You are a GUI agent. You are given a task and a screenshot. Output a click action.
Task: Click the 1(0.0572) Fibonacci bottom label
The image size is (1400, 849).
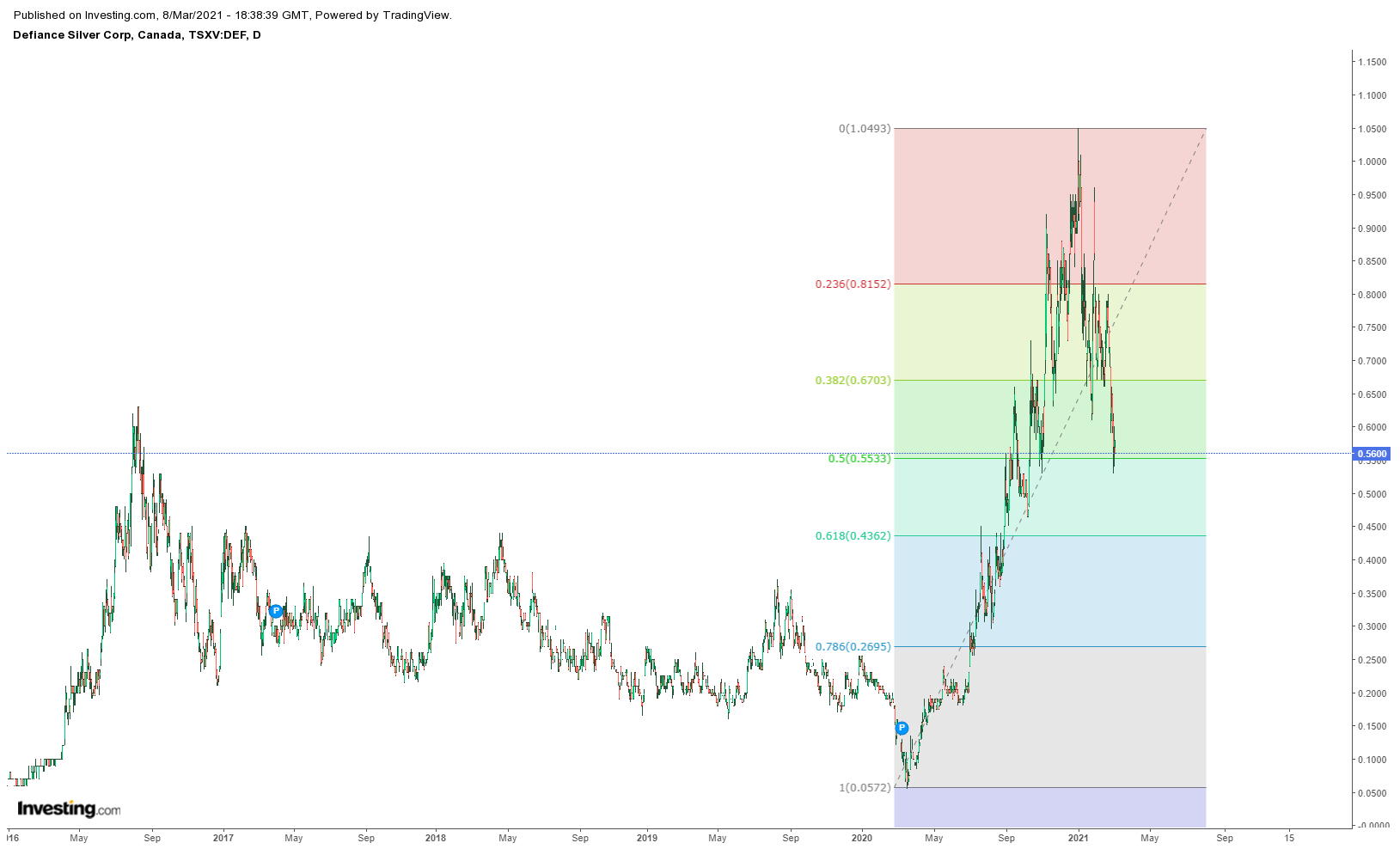(x=865, y=788)
